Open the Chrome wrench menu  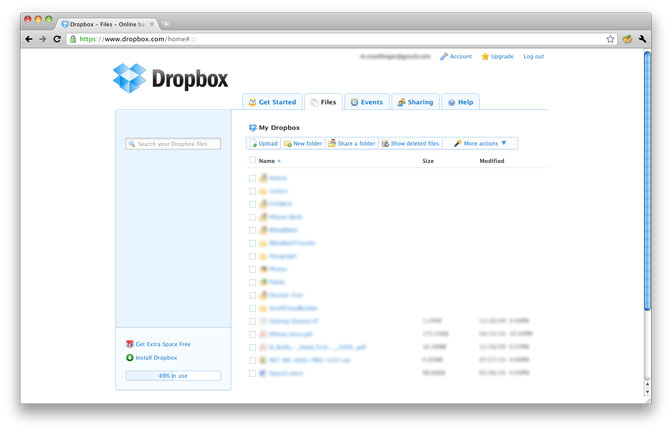pos(642,39)
